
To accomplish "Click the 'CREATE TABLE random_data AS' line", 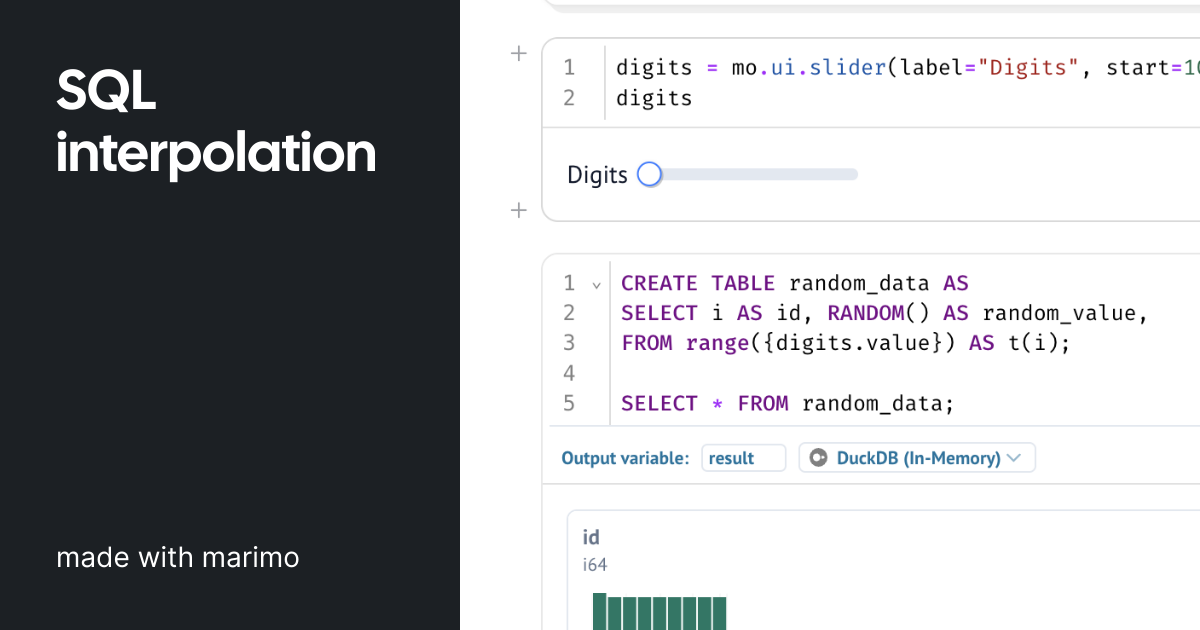I will tap(795, 283).
